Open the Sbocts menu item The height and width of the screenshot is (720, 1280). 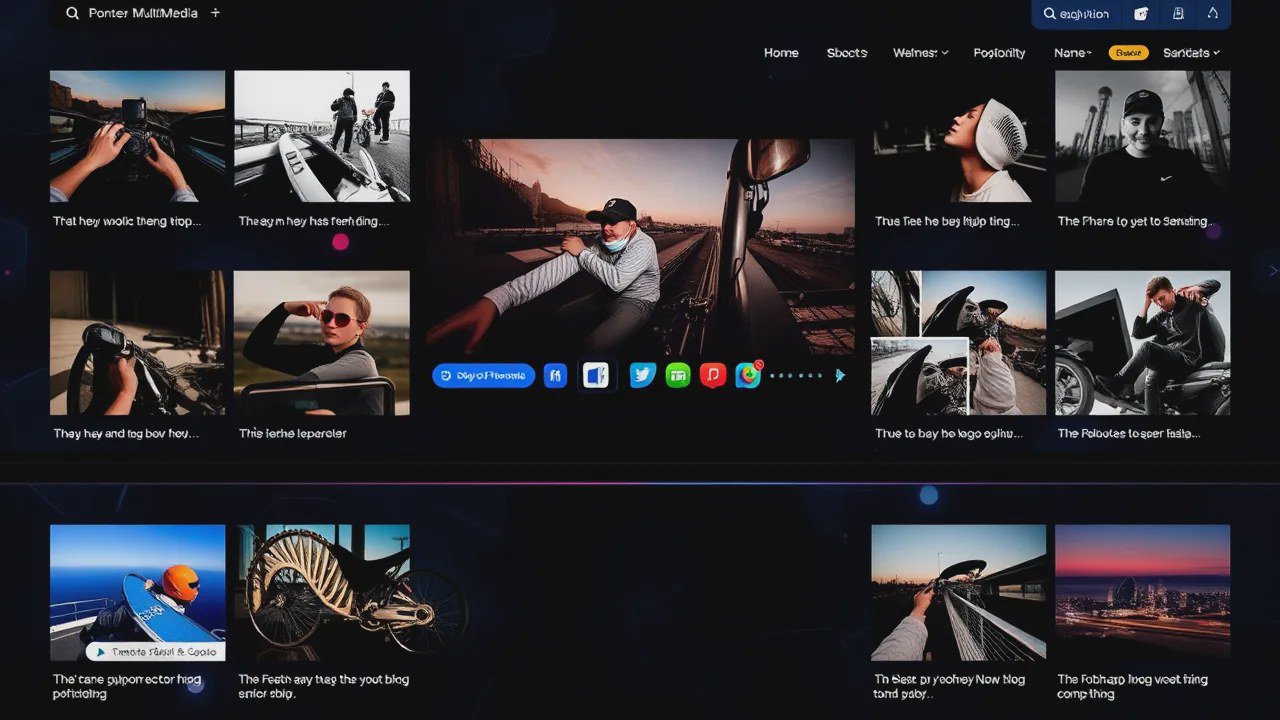[847, 53]
